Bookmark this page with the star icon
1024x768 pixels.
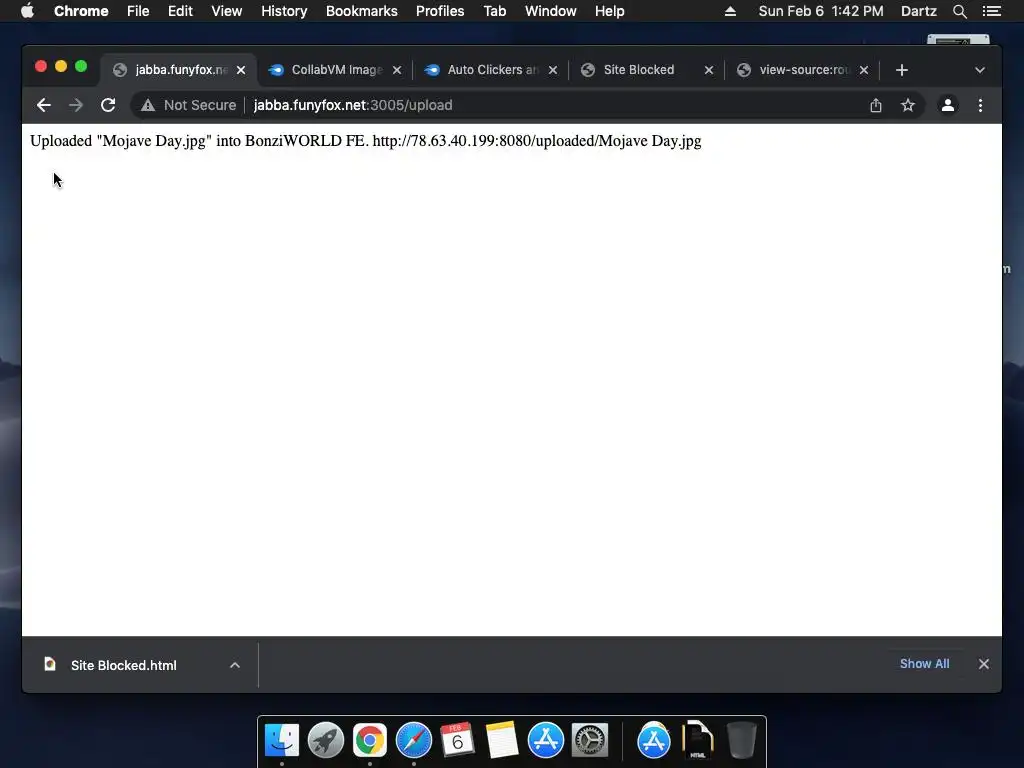(908, 105)
